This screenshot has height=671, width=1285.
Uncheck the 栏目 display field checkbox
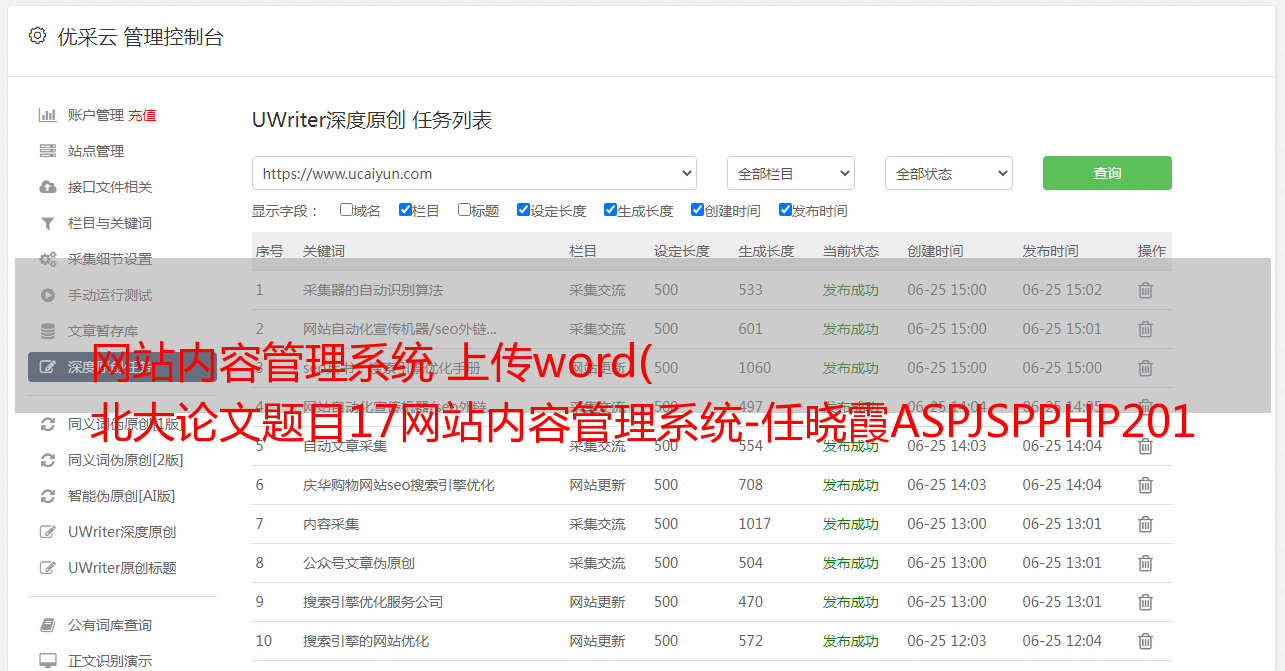[405, 210]
